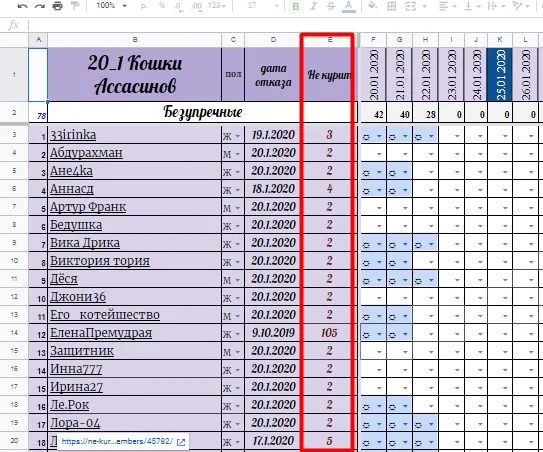
Task: Select the Безупречные section heading cell
Action: [x=202, y=112]
